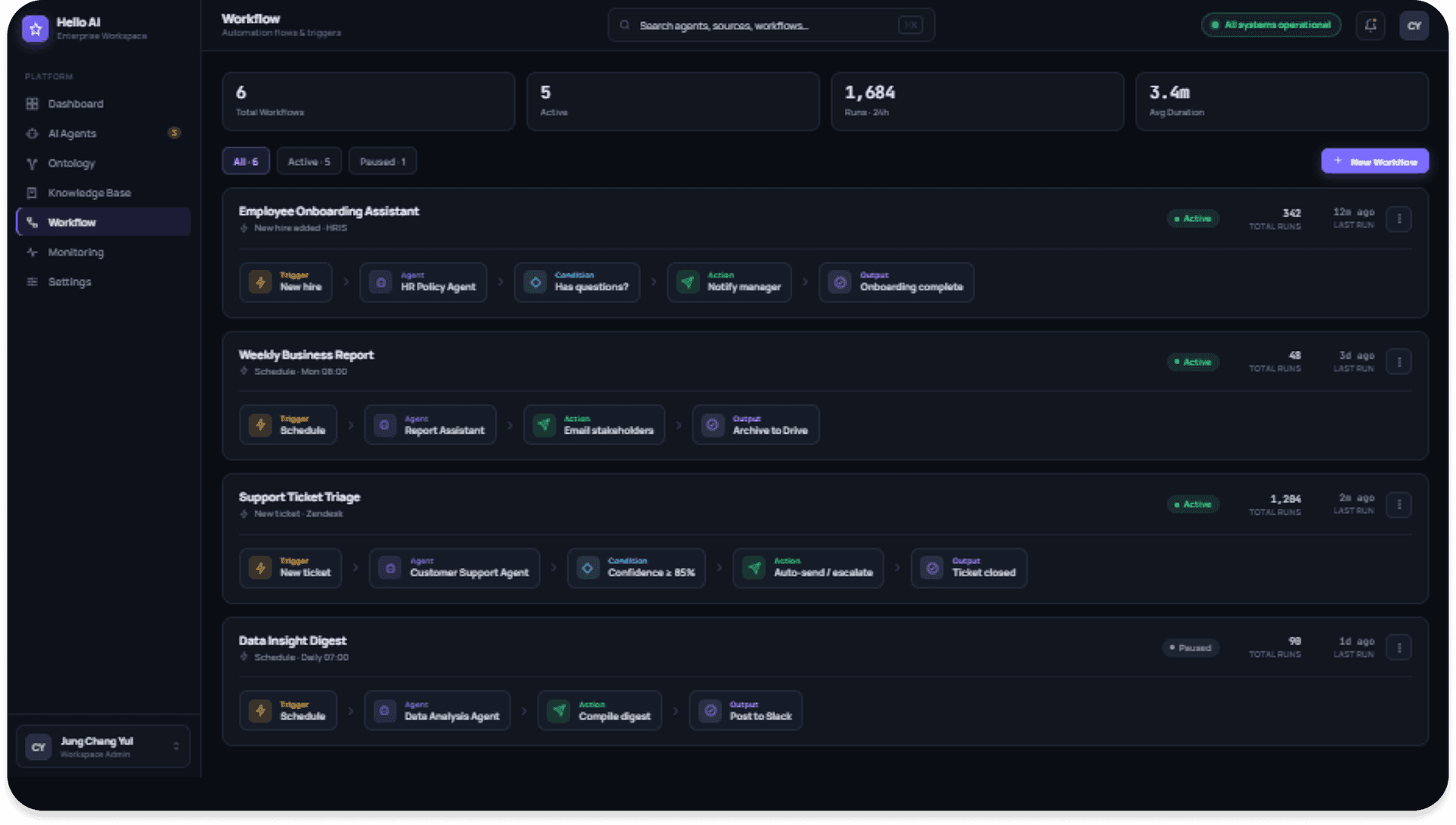This screenshot has width=1456, height=825.
Task: Click the CY avatar in top bar
Action: pyautogui.click(x=1414, y=25)
